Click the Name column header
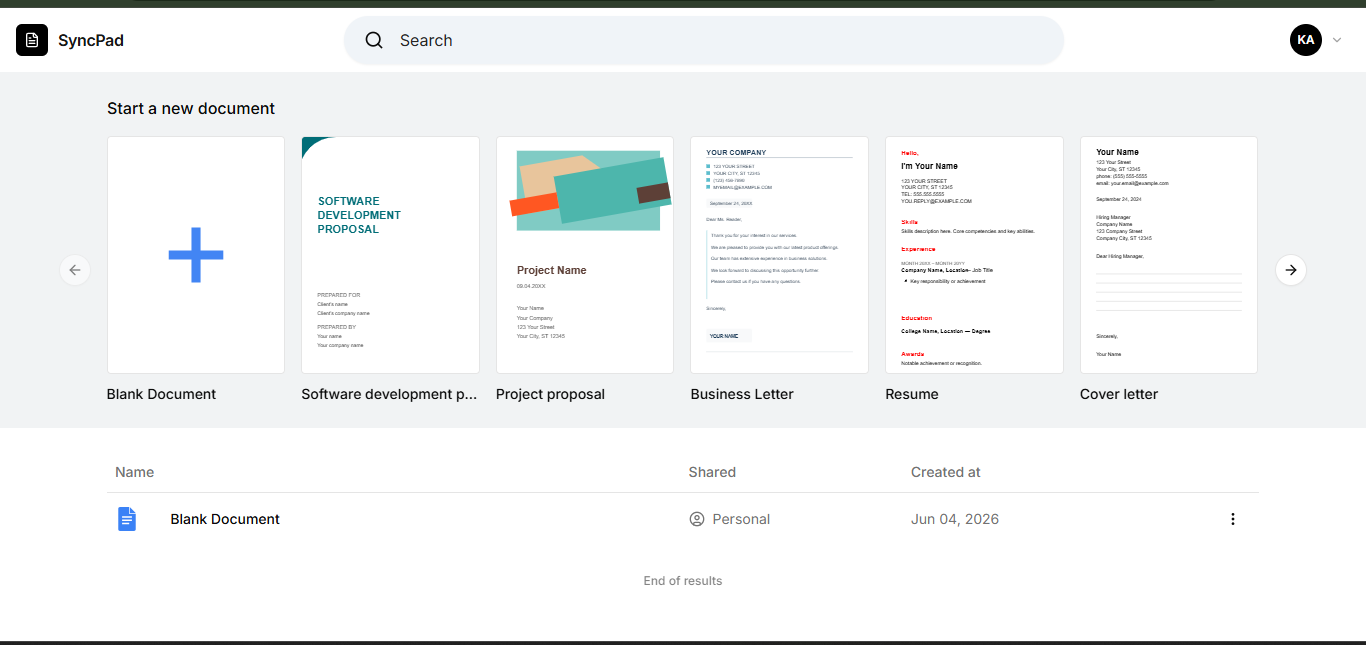Viewport: 1366px width, 645px height. [x=135, y=472]
